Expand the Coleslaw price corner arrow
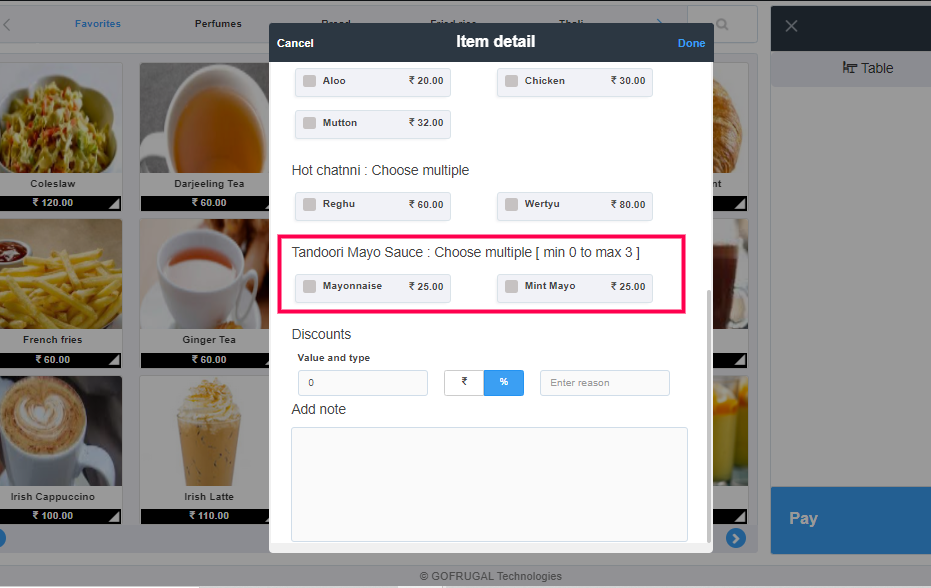The height and width of the screenshot is (588, 931). coord(114,204)
